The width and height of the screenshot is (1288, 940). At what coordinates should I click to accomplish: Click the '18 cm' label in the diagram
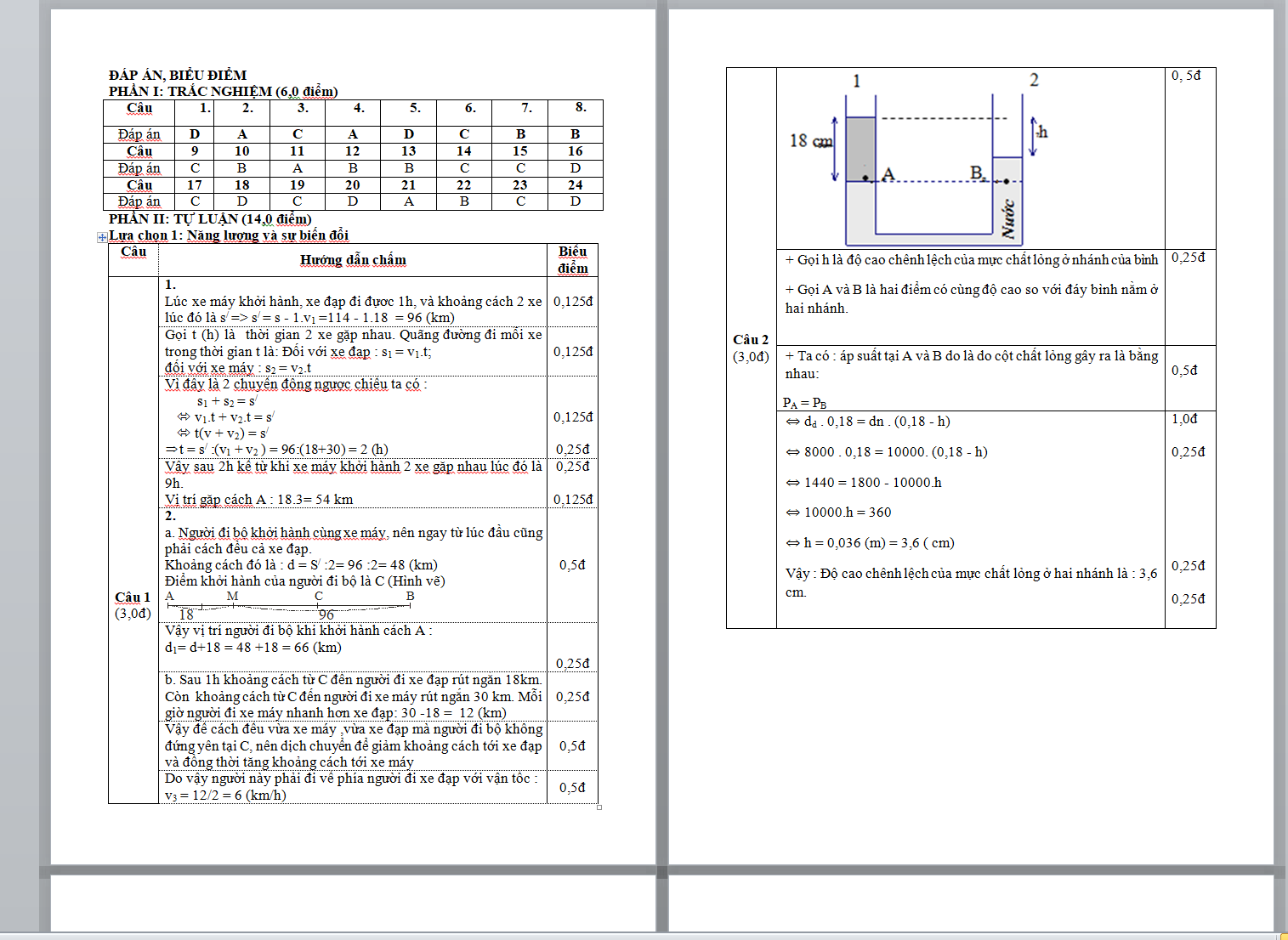[x=810, y=141]
